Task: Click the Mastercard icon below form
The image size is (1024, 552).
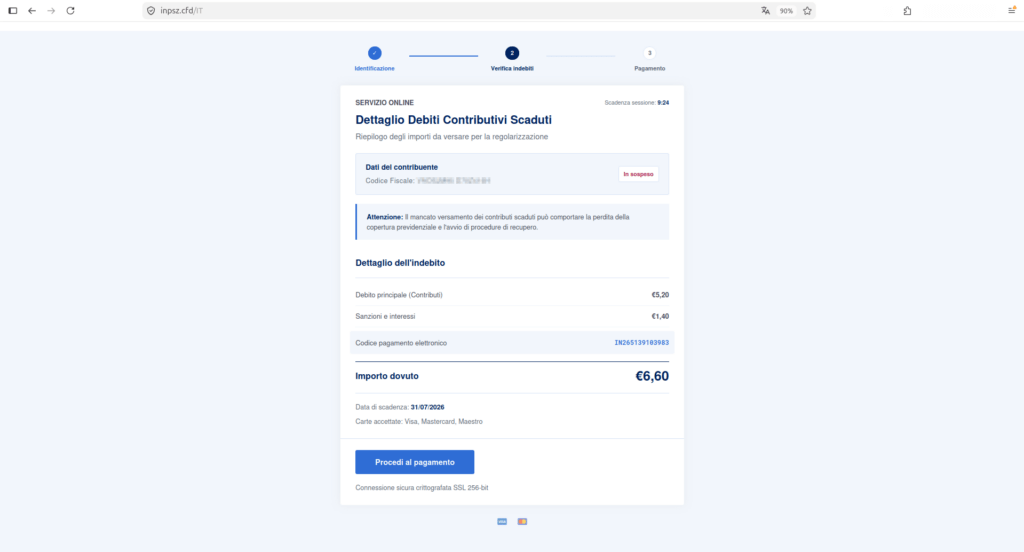Action: [x=522, y=521]
